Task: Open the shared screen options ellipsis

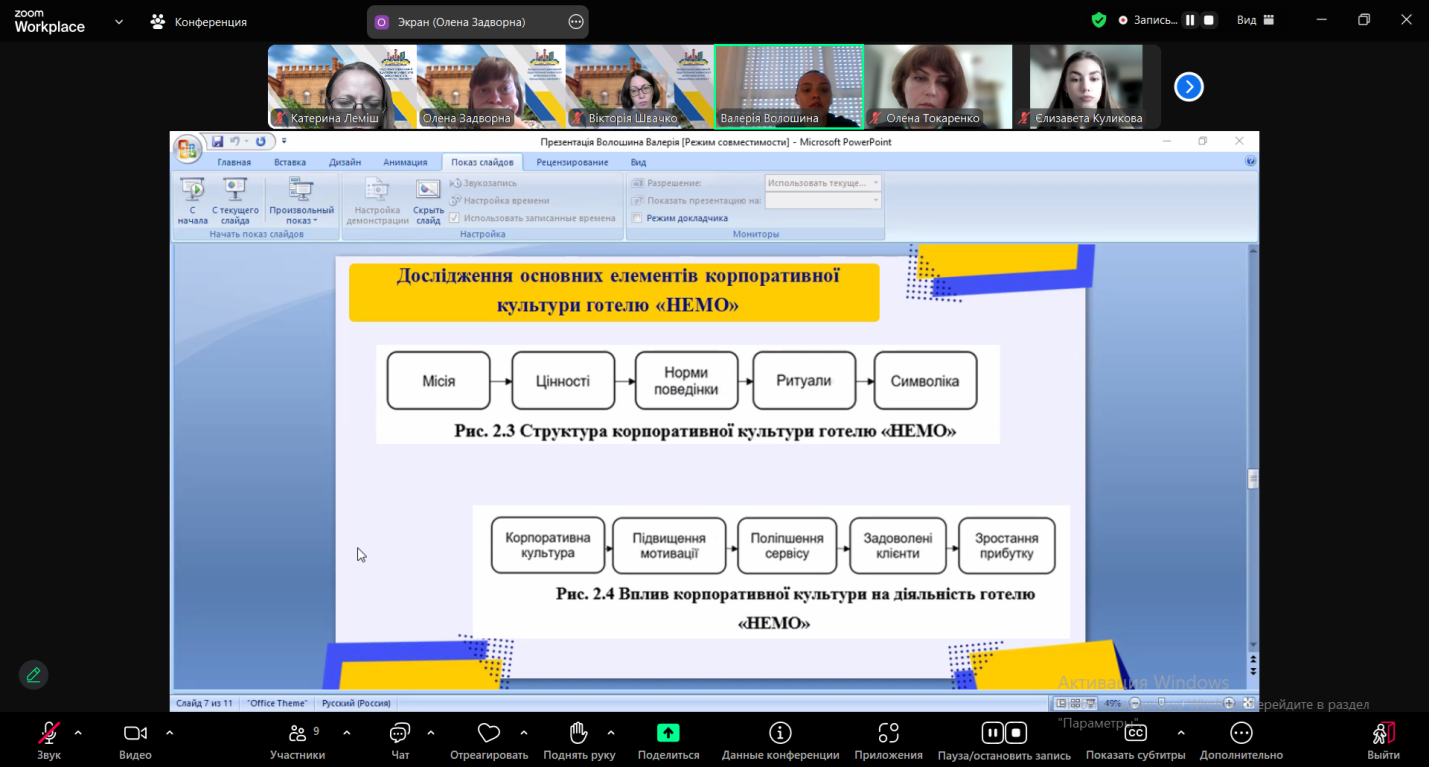Action: pyautogui.click(x=575, y=21)
